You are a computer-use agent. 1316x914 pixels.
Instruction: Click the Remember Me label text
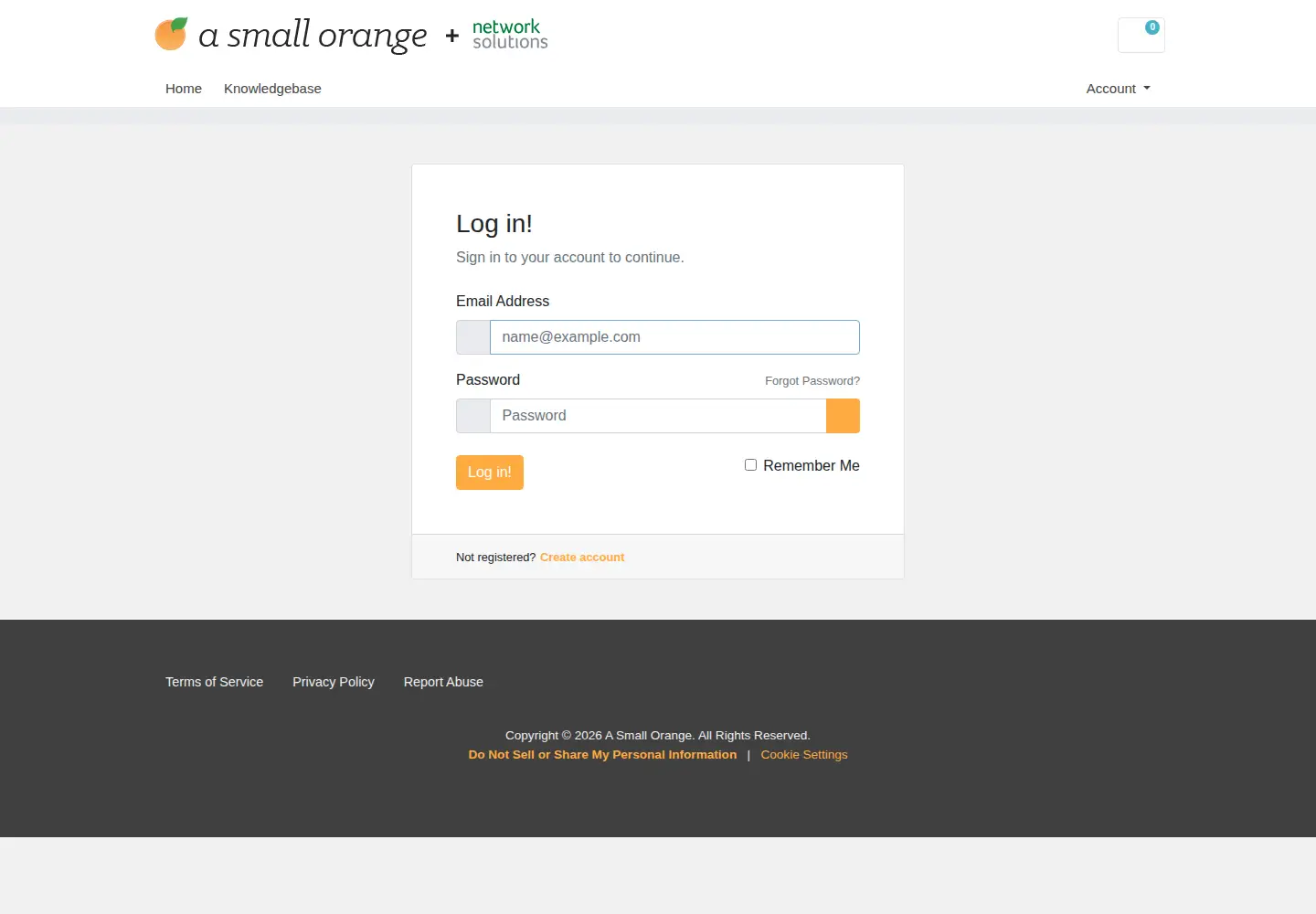[x=812, y=465]
